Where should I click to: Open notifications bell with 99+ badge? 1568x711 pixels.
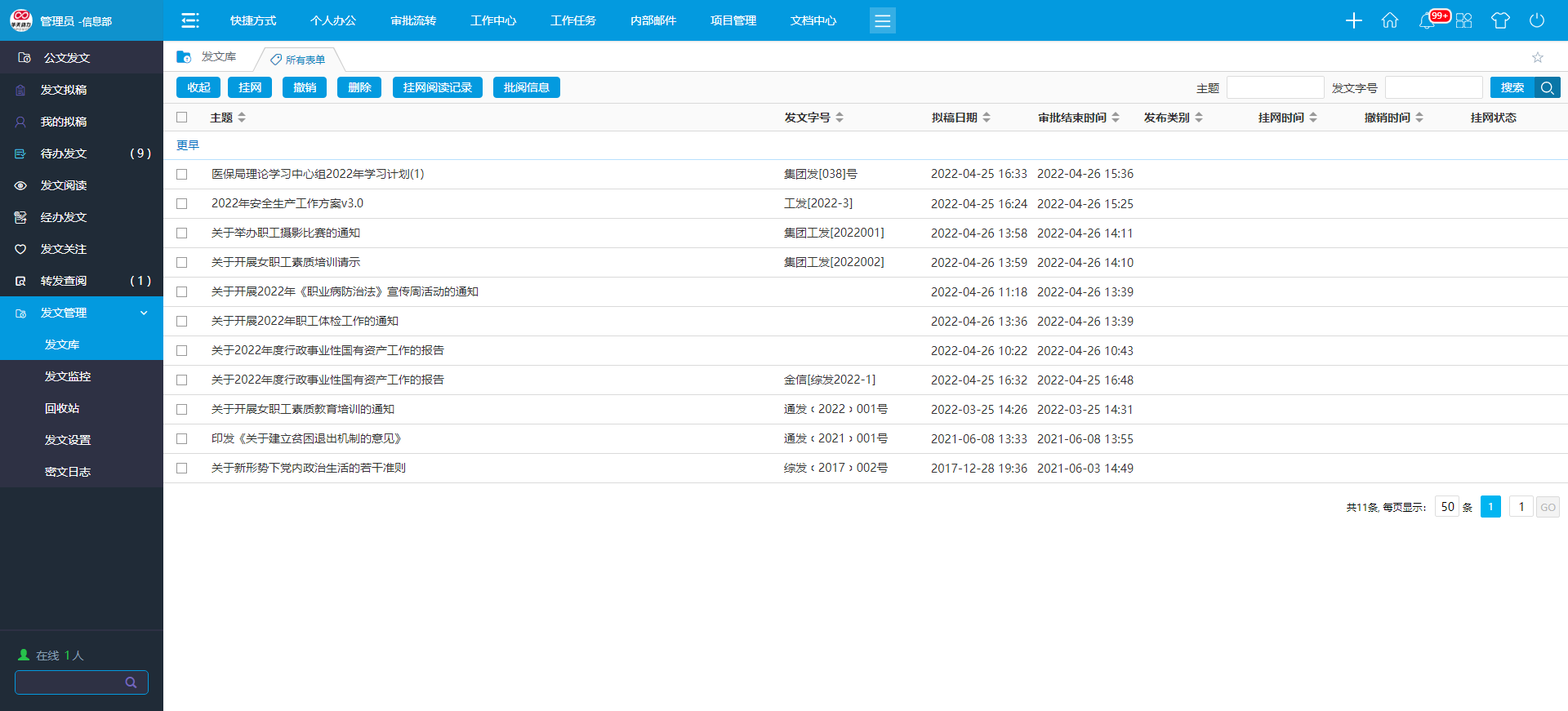(1428, 20)
